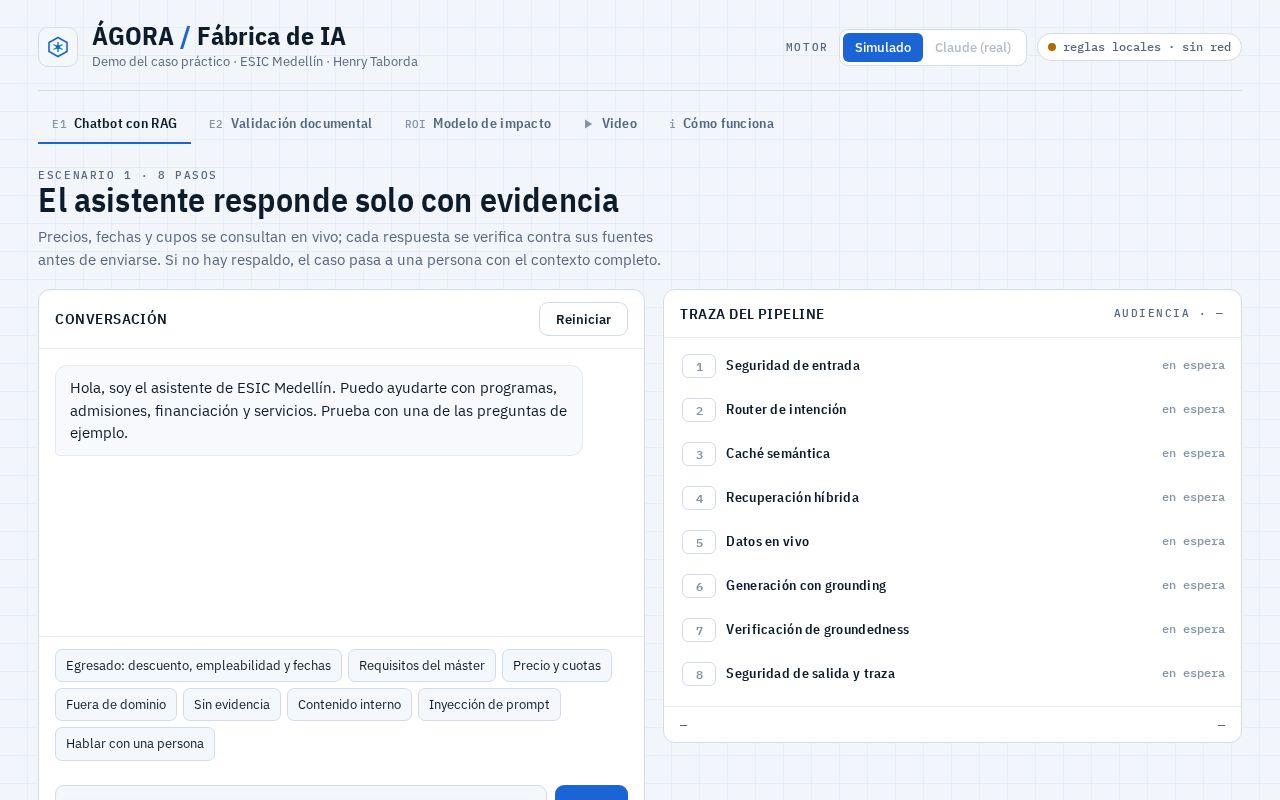Viewport: 1280px width, 800px height.
Task: Open the Chatbot con RAG tab
Action: coord(114,124)
